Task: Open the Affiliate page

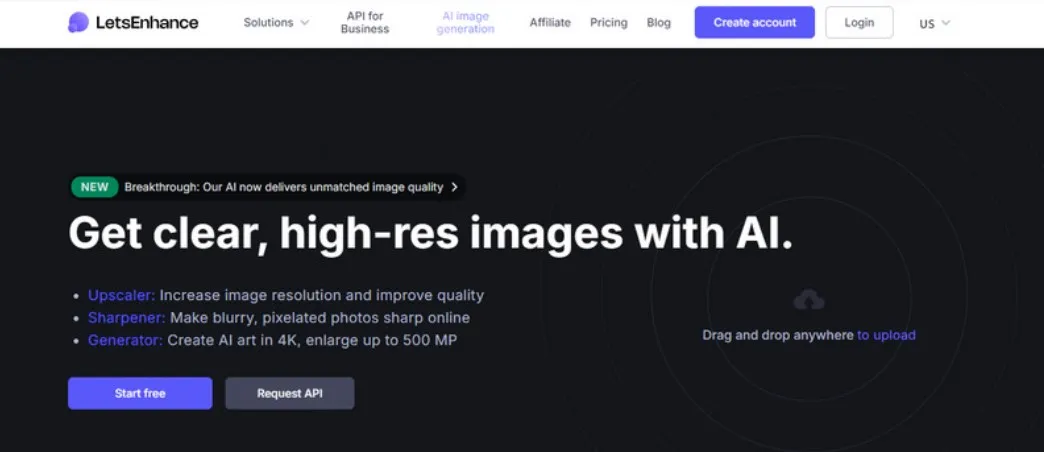Action: pyautogui.click(x=550, y=23)
